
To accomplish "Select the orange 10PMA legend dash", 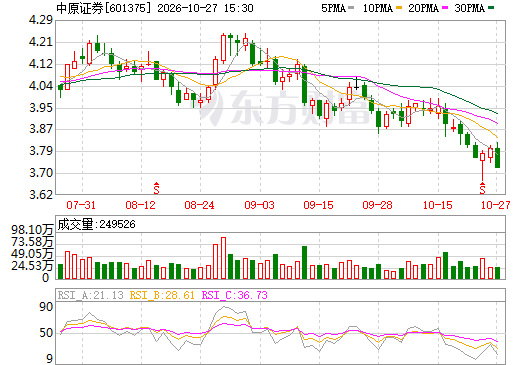I will coord(399,7).
